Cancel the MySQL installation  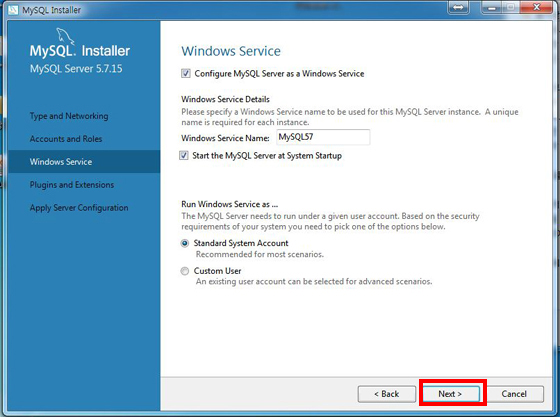514,394
